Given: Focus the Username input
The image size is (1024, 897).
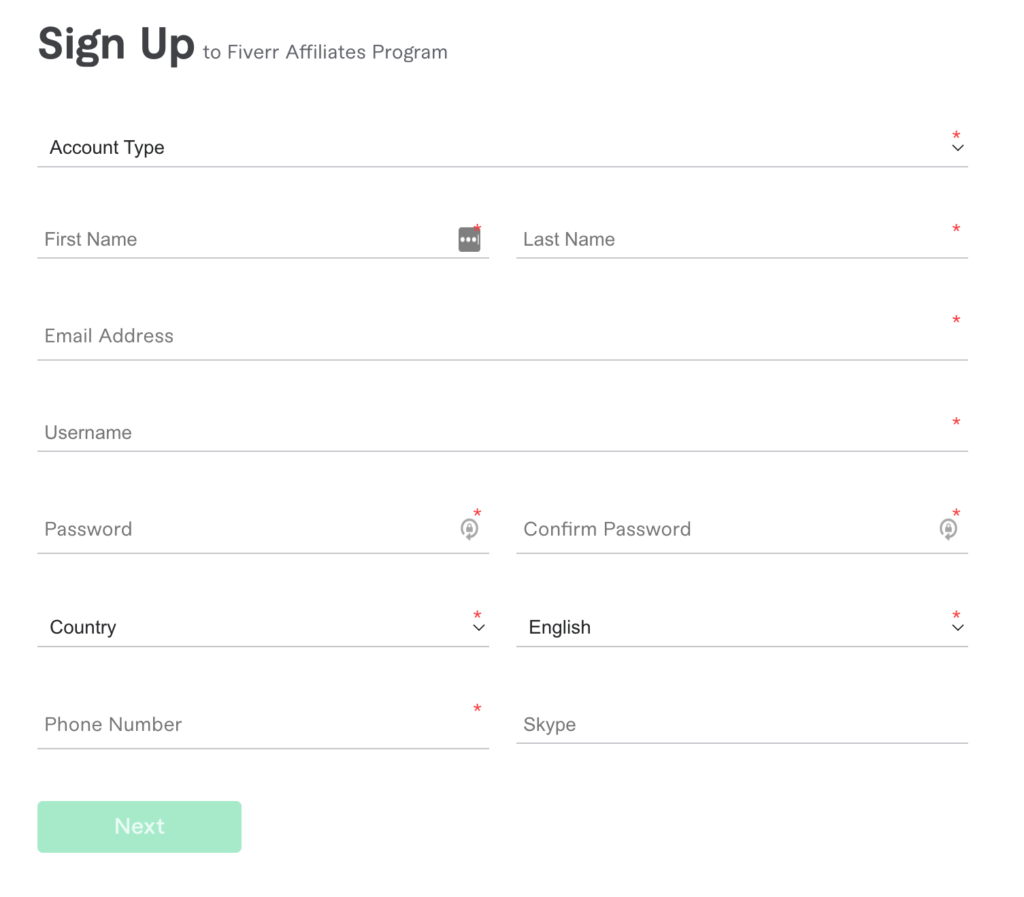Looking at the screenshot, I should click(x=500, y=433).
